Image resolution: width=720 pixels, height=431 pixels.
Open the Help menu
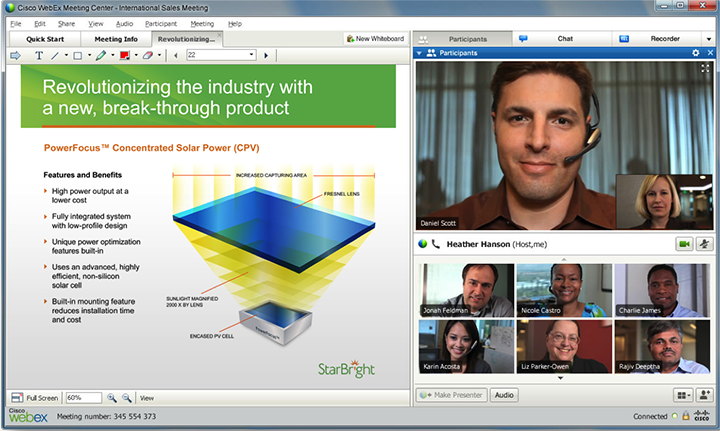click(x=235, y=24)
